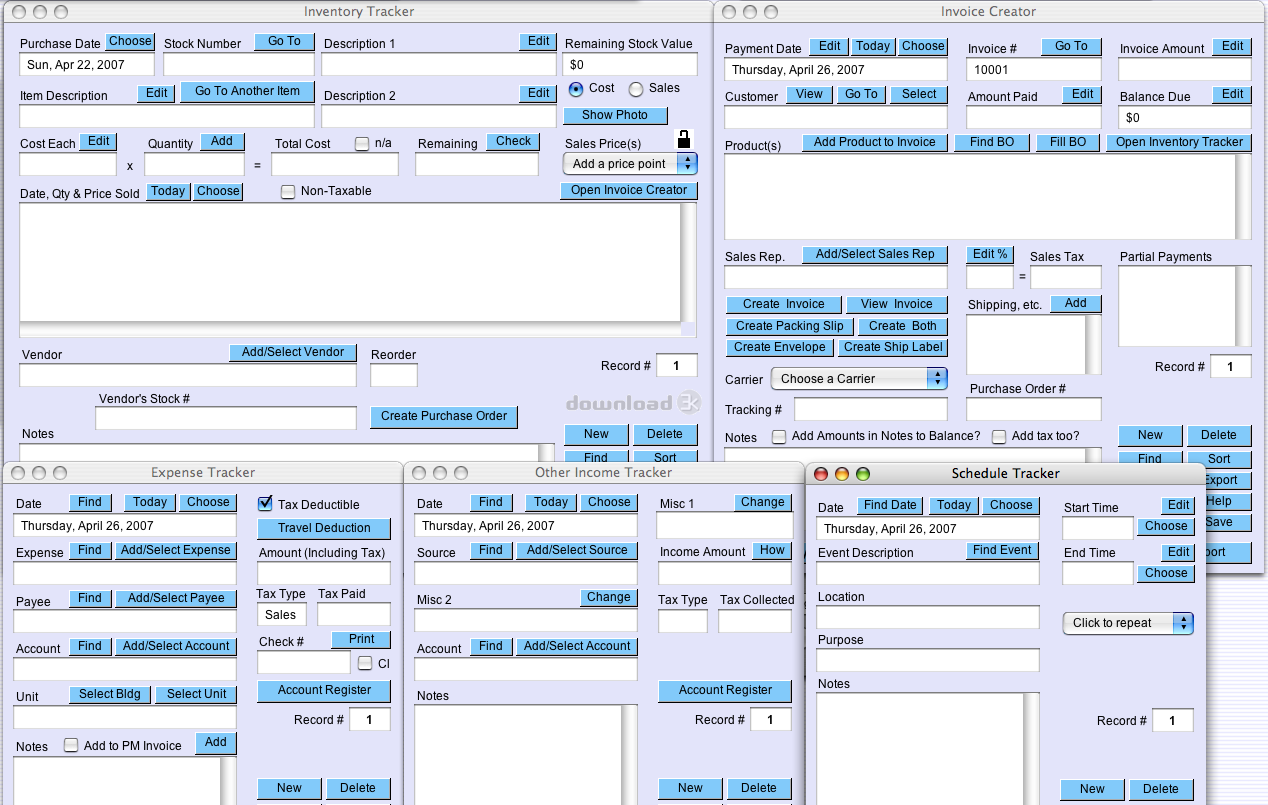Click the padlock icon beside Sales Price(s)
The image size is (1268, 805).
pyautogui.click(x=684, y=140)
